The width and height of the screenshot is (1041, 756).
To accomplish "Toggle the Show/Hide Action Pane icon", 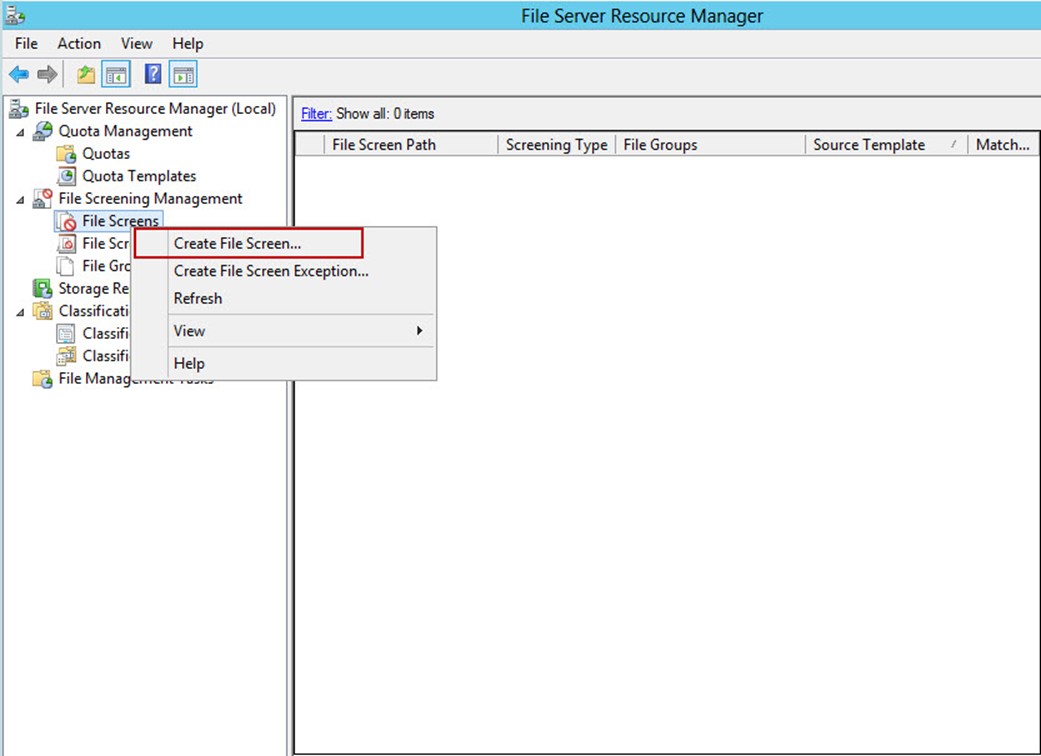I will pyautogui.click(x=183, y=74).
